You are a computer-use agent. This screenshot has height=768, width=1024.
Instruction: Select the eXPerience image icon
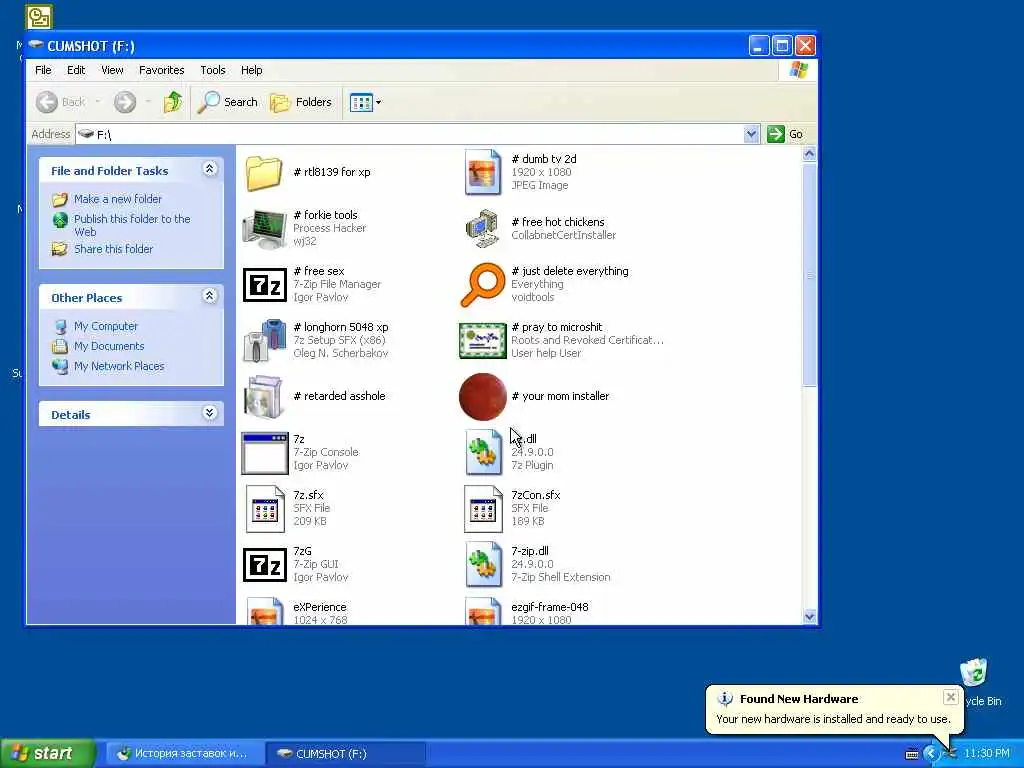coord(264,611)
